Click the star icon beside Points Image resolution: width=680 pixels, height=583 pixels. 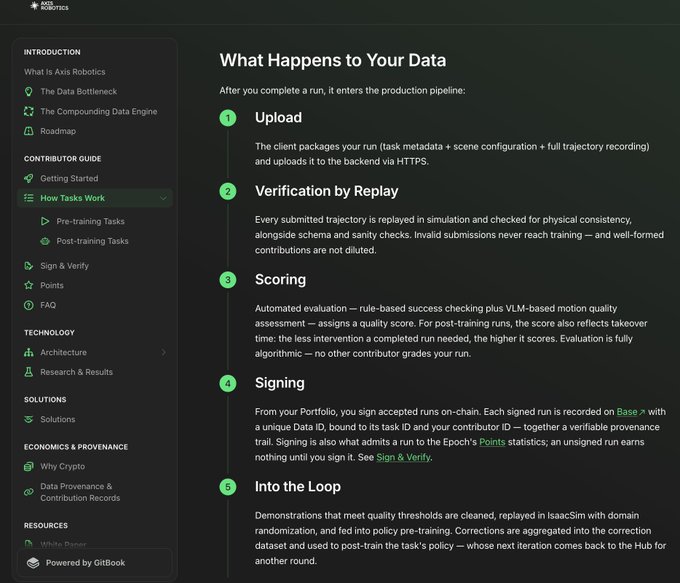(x=29, y=285)
